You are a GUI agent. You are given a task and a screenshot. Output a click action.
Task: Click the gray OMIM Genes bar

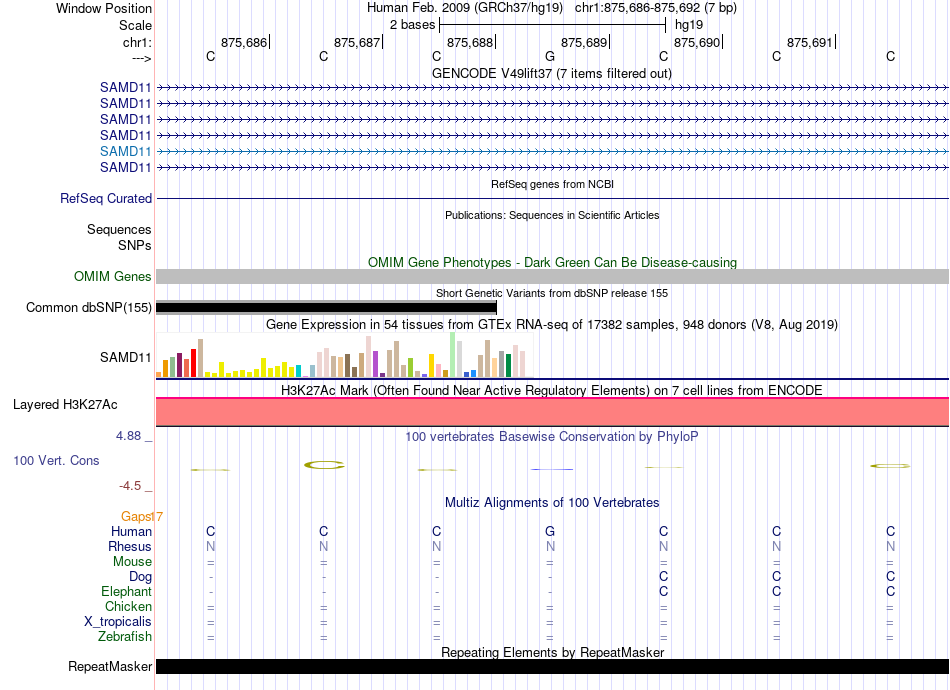point(552,277)
